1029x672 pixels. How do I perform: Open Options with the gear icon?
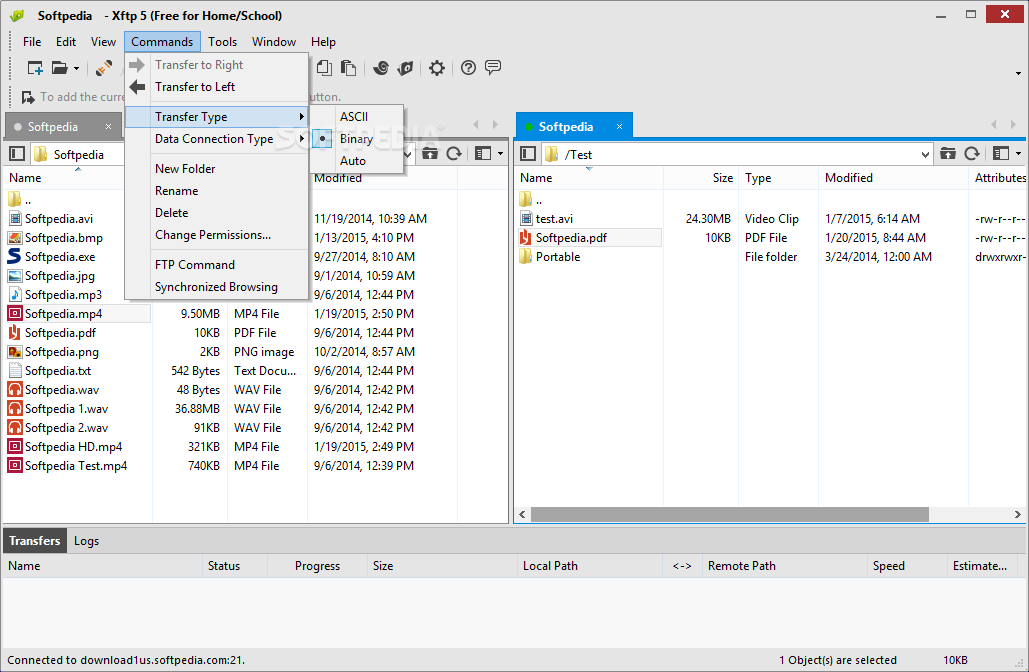point(436,68)
